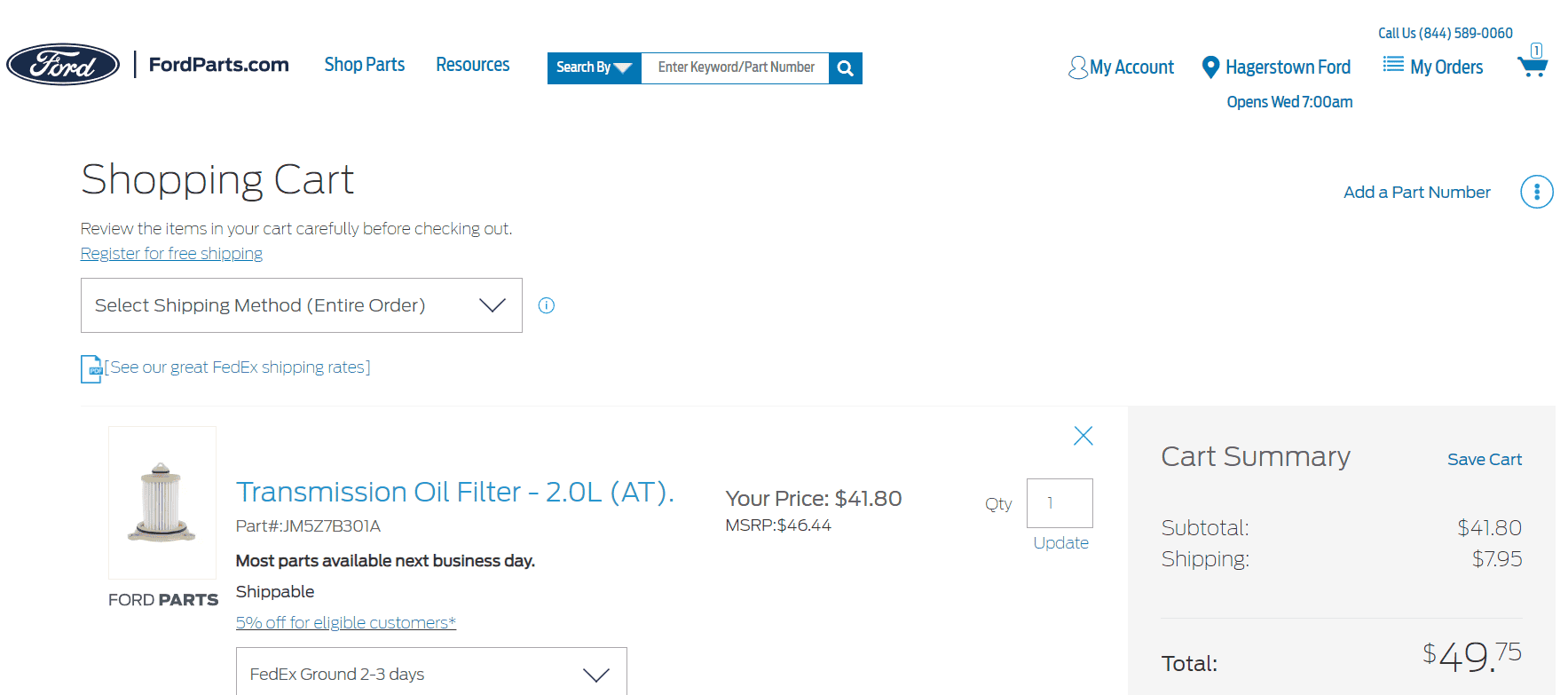Click the Register for free shipping link
1568x695 pixels.
point(171,254)
